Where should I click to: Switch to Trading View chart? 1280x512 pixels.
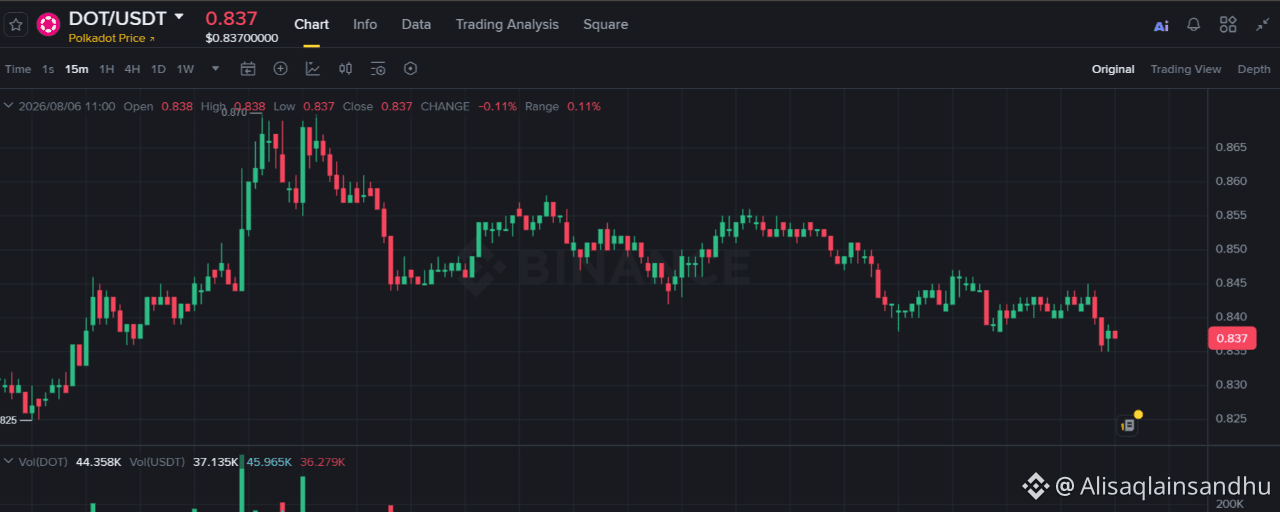[1186, 69]
